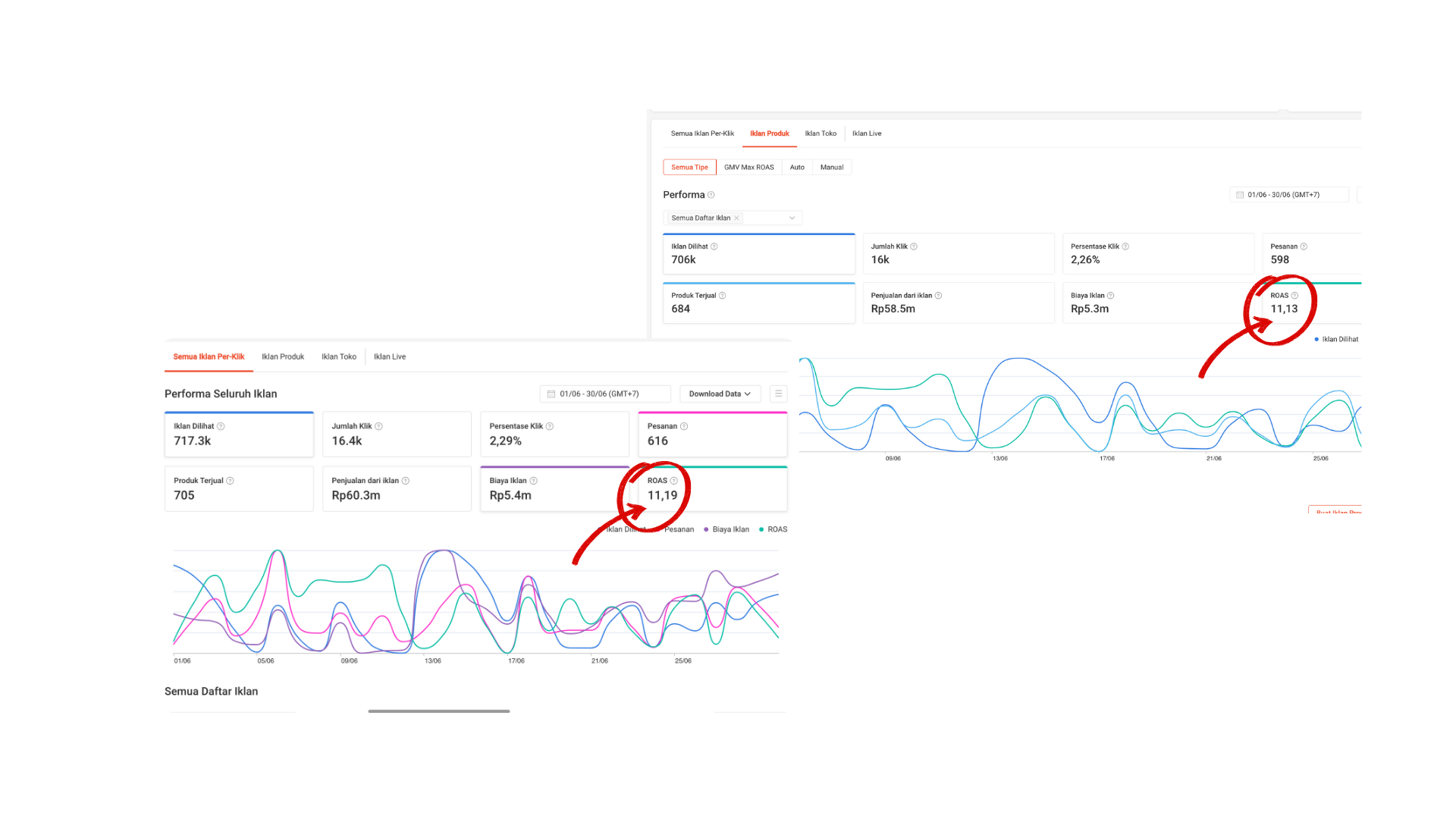The image size is (1456, 819).
Task: Open the Download Data dropdown
Action: [720, 394]
